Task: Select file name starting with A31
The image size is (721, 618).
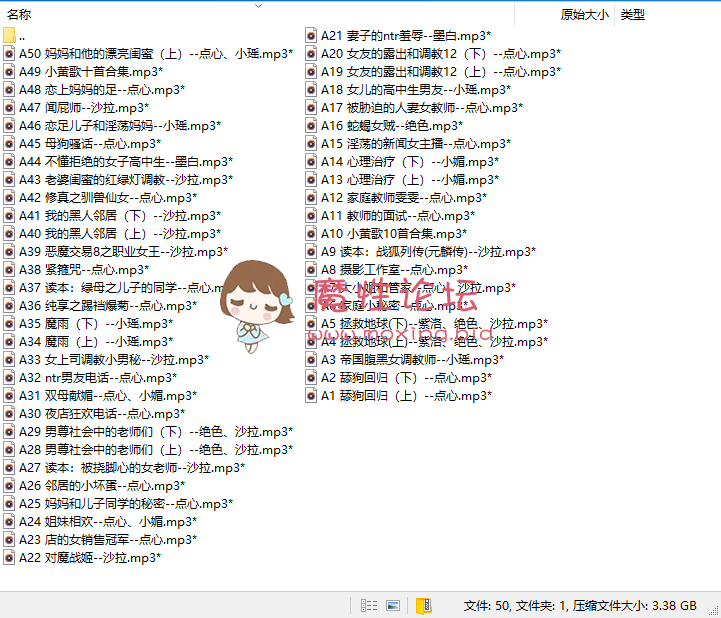Action: pyautogui.click(x=108, y=395)
